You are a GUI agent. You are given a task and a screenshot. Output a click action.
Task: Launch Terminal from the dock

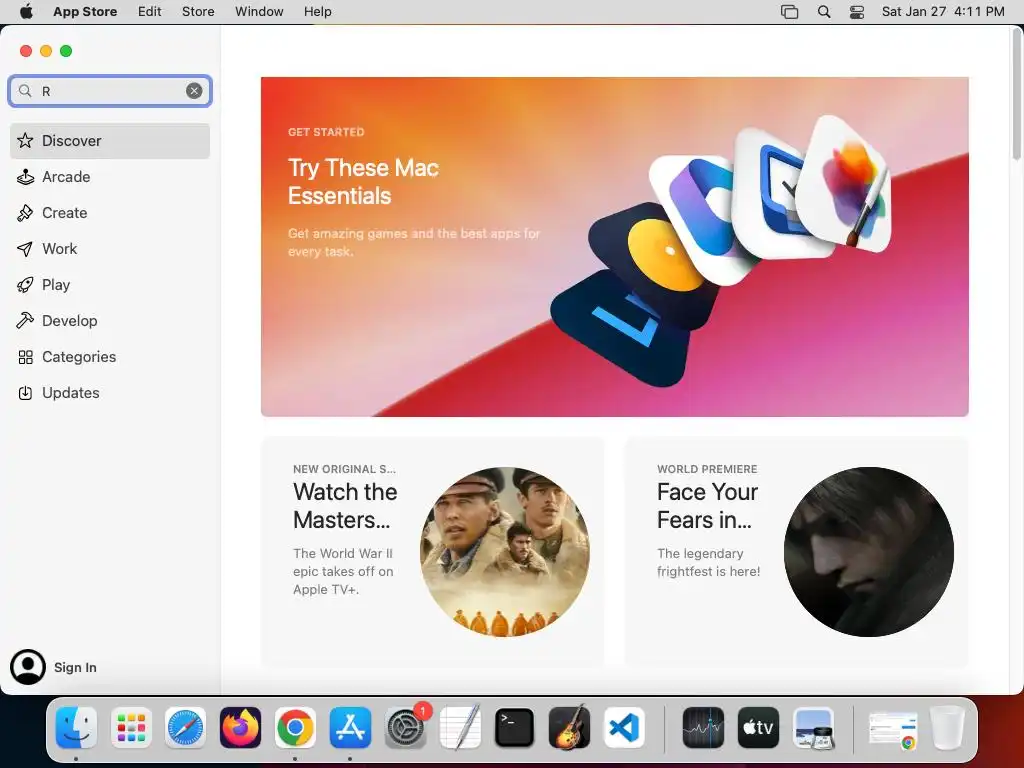515,728
